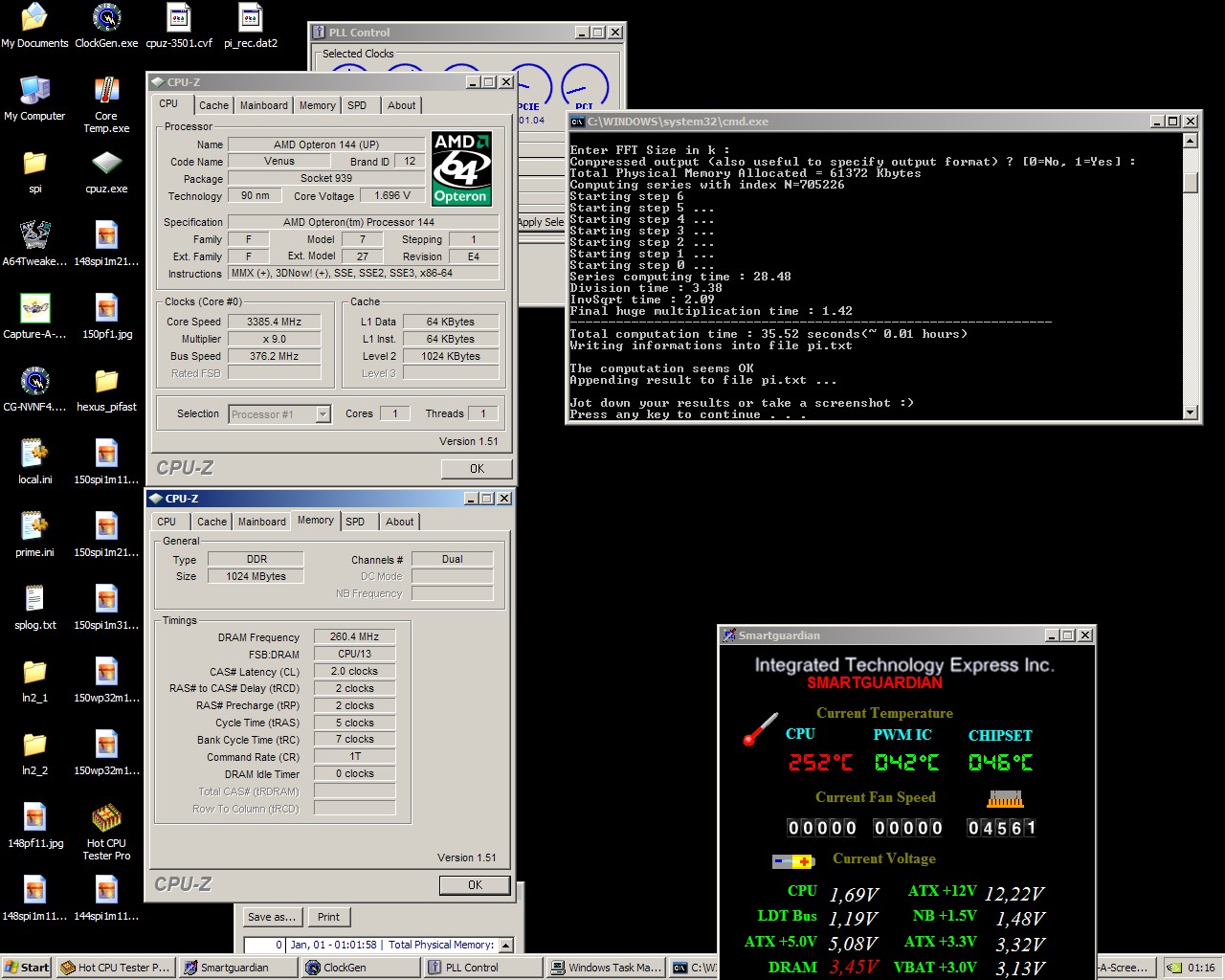Click the DRAM 3,45V voltage reading
The image size is (1225, 980).
[854, 967]
